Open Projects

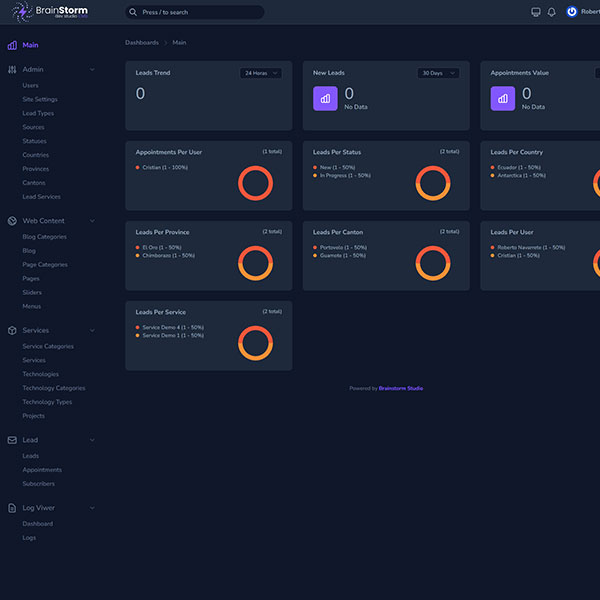coord(33,416)
